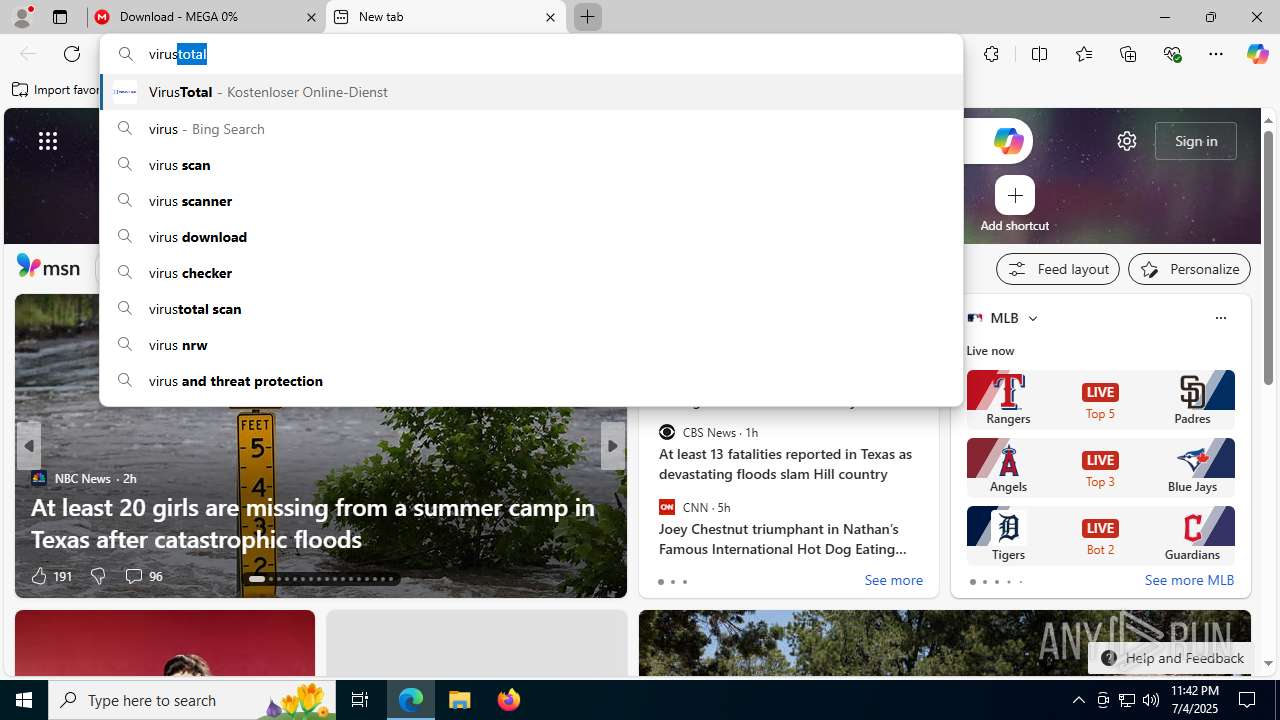Viewport: 1280px width, 720px height.
Task: Open MLB card more options ellipsis
Action: click(1220, 318)
